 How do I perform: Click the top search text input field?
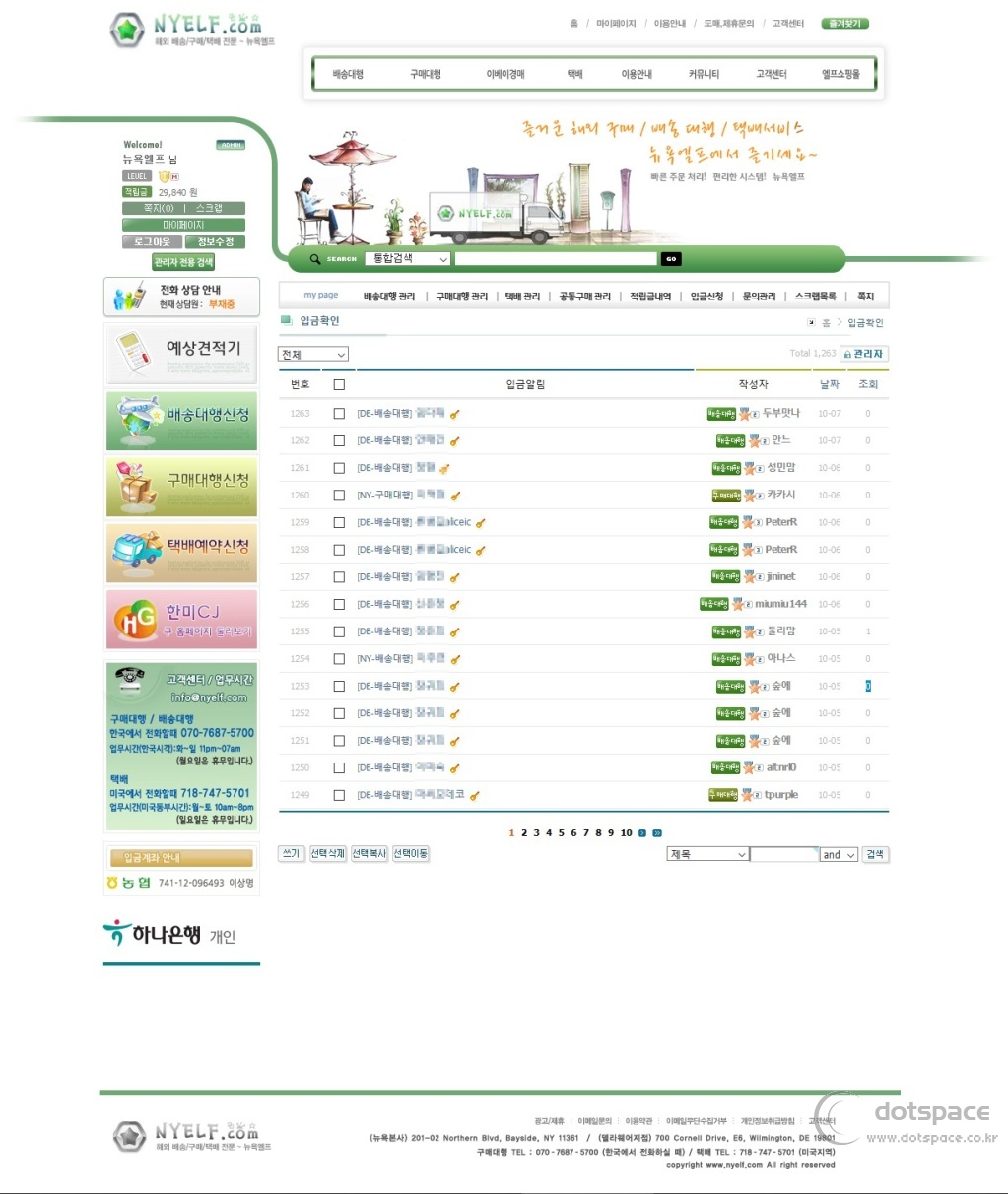click(x=556, y=259)
